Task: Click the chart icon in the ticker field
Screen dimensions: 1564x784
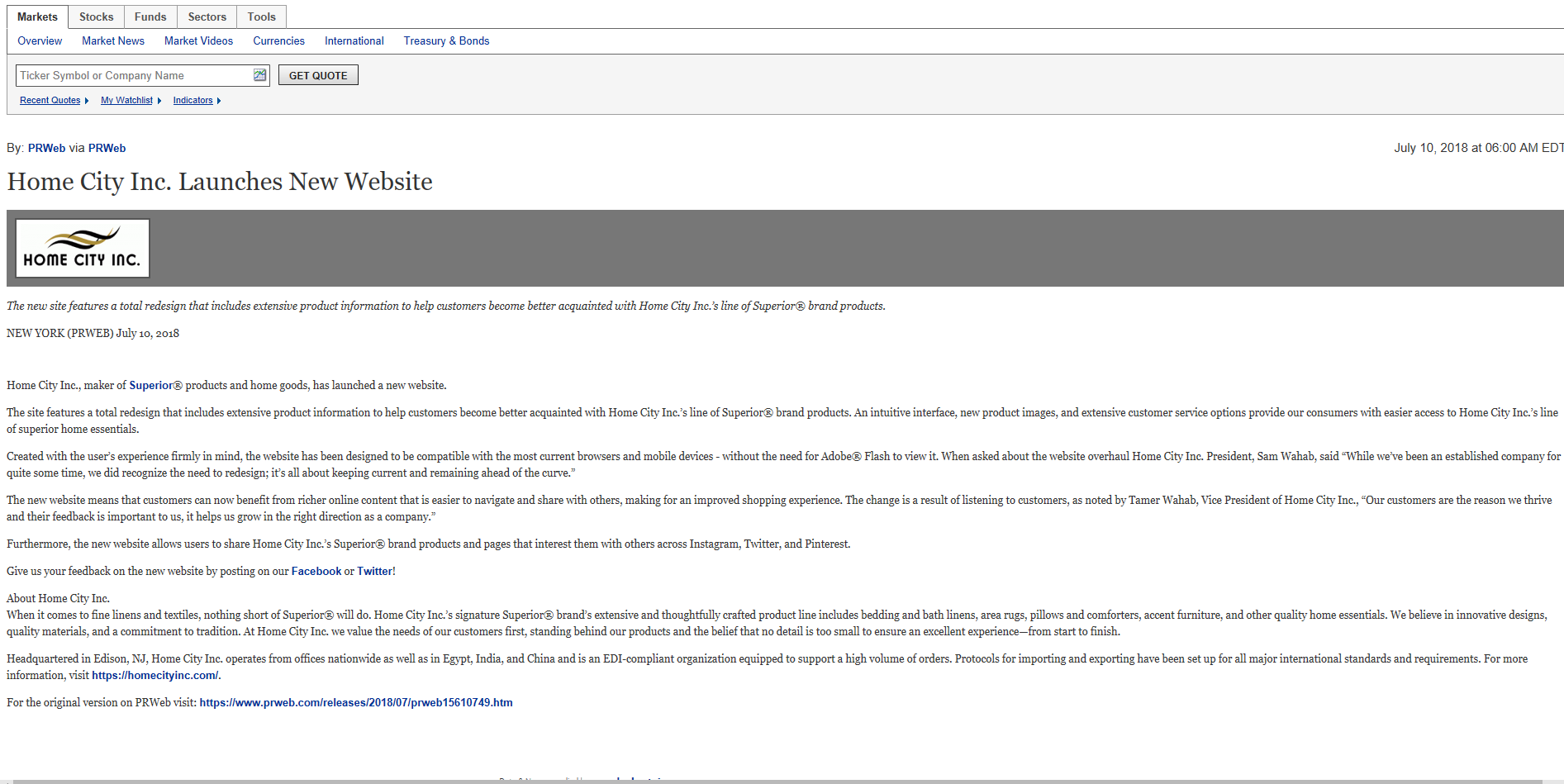Action: pos(259,75)
